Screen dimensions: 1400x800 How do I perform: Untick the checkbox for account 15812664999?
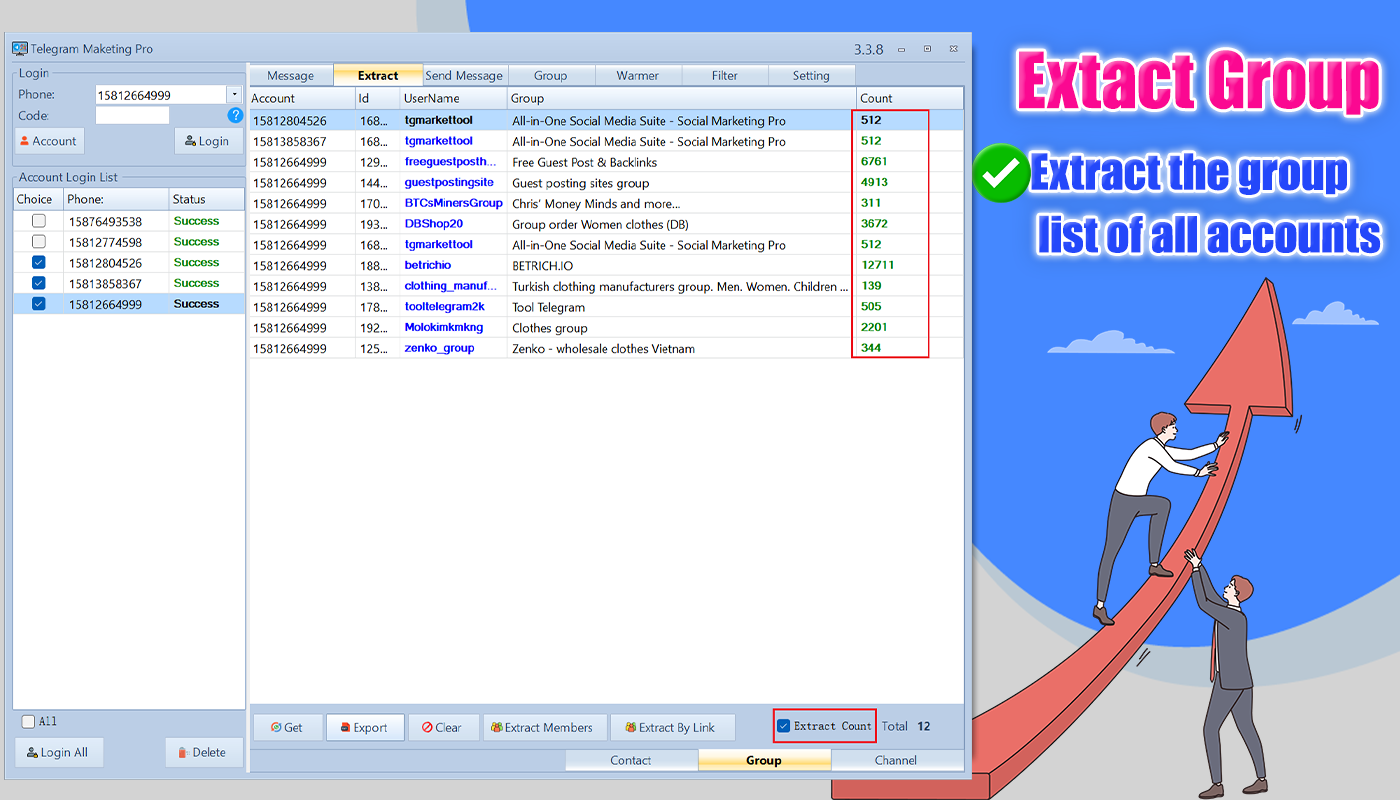point(38,304)
